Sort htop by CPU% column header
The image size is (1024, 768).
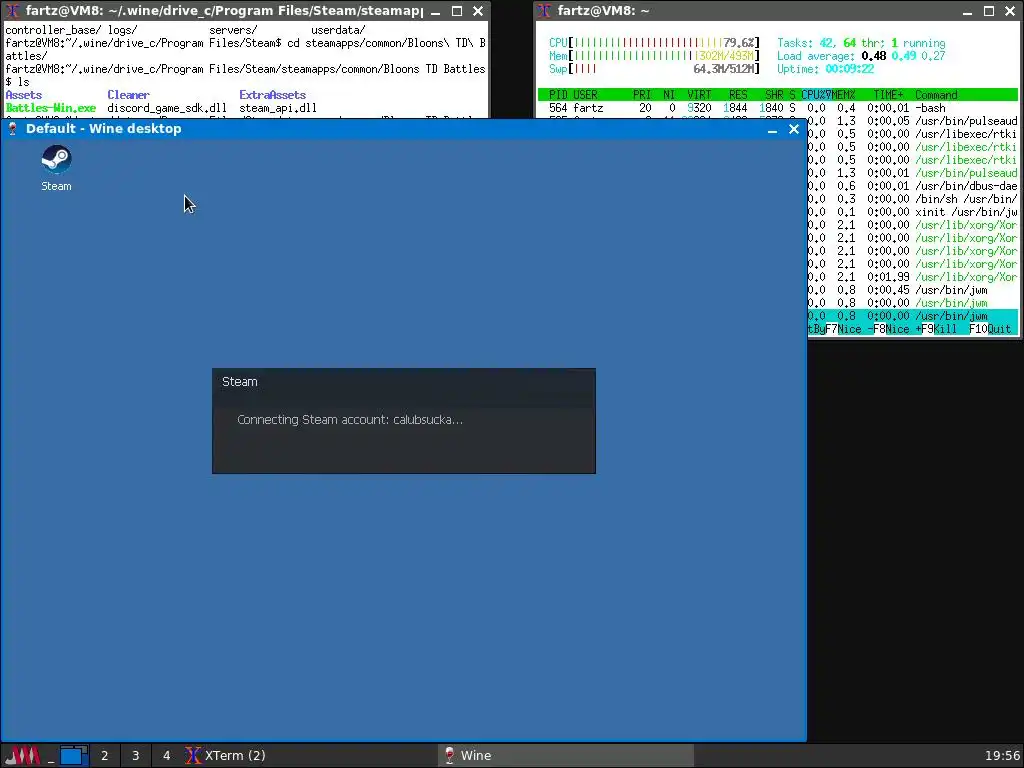click(815, 95)
